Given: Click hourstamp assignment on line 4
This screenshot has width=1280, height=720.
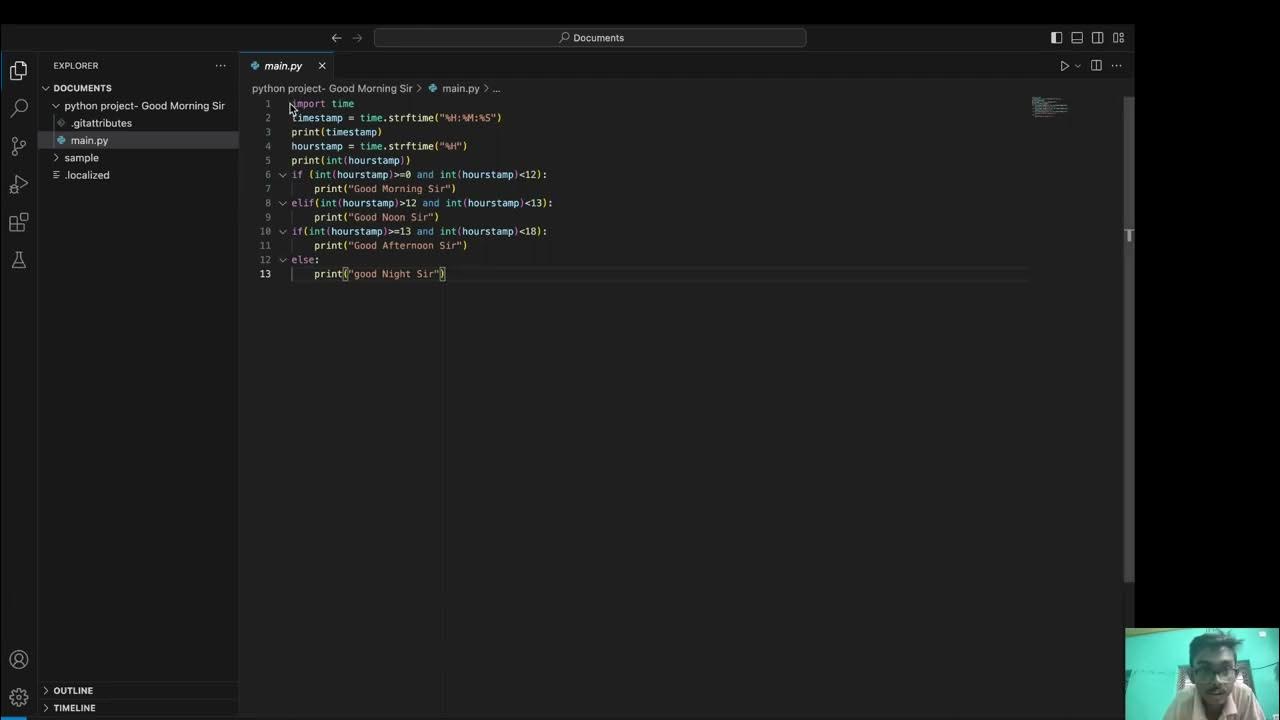Looking at the screenshot, I should [379, 146].
